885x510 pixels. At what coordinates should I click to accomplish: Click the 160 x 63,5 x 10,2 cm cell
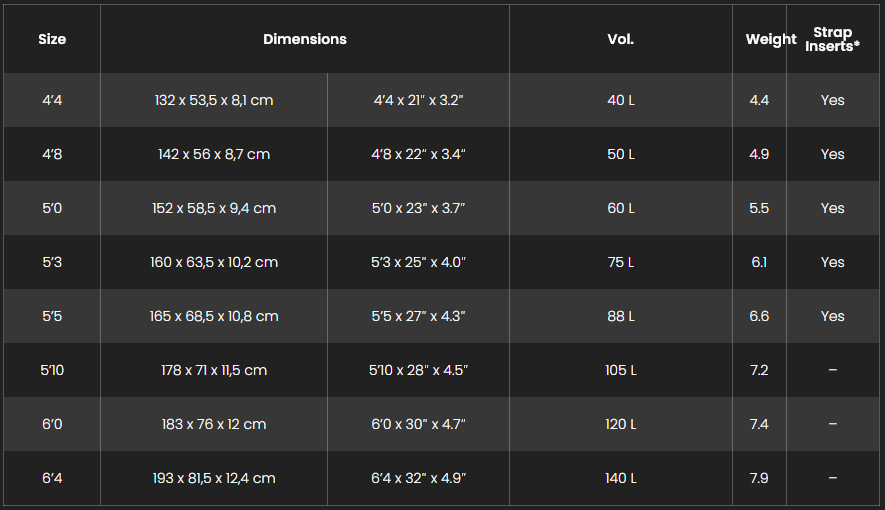pyautogui.click(x=214, y=262)
